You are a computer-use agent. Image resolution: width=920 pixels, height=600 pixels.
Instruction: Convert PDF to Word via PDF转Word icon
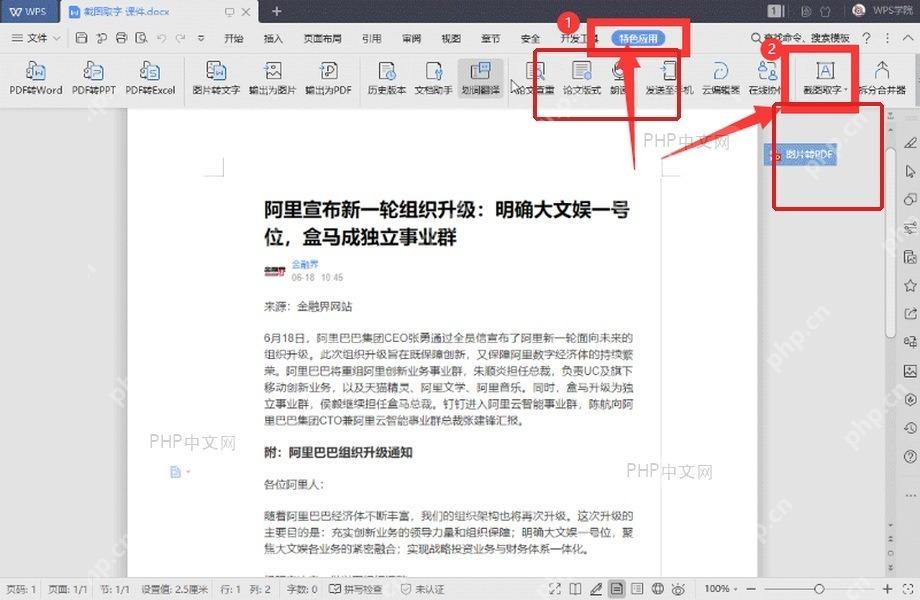[x=36, y=78]
